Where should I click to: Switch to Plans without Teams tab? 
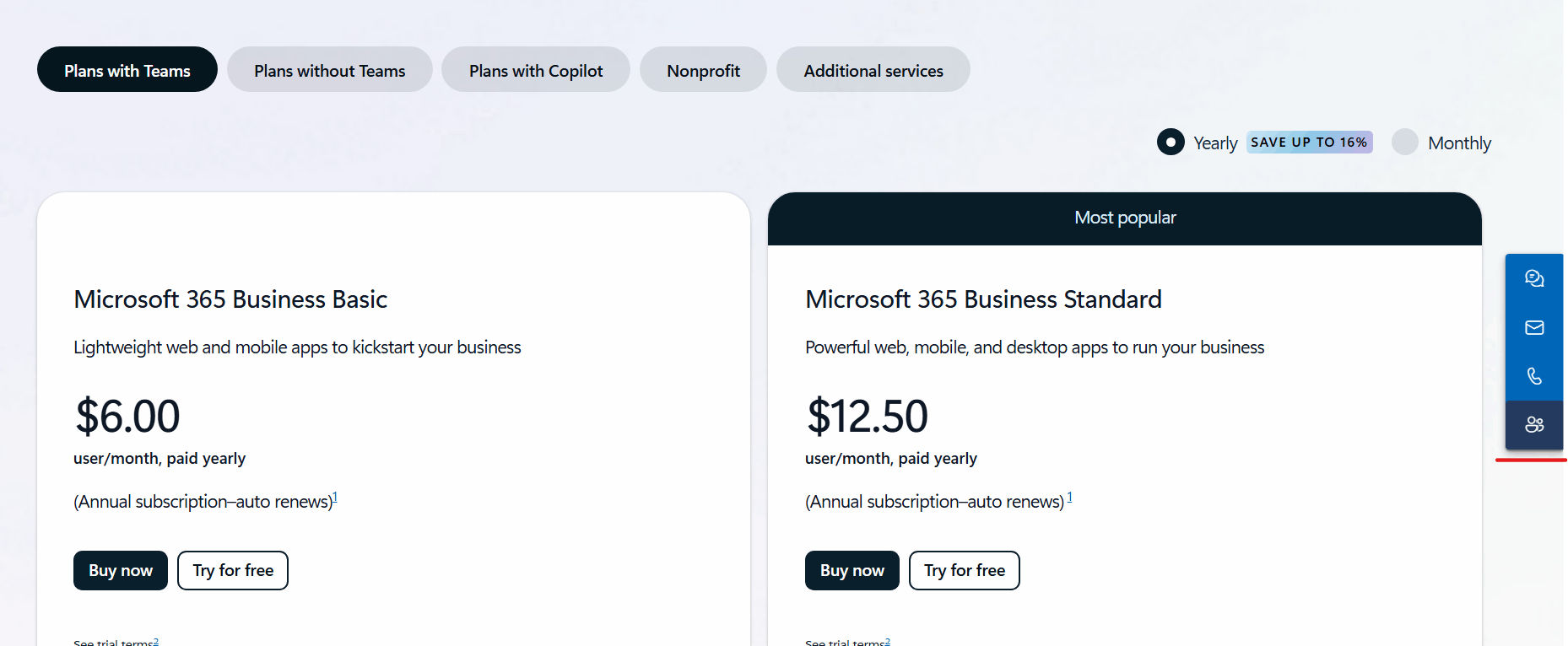pos(330,69)
